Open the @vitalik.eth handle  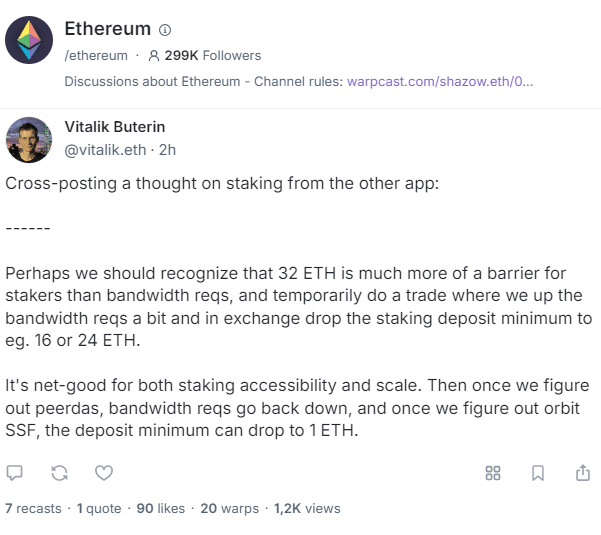coord(104,151)
